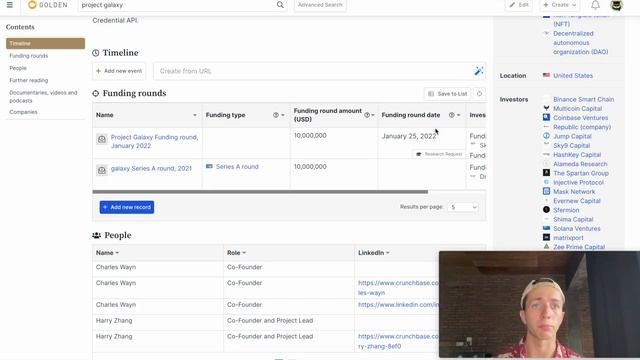Screen dimensions: 640x360
Task: Click the magic wand icon in timeline
Action: (479, 71)
